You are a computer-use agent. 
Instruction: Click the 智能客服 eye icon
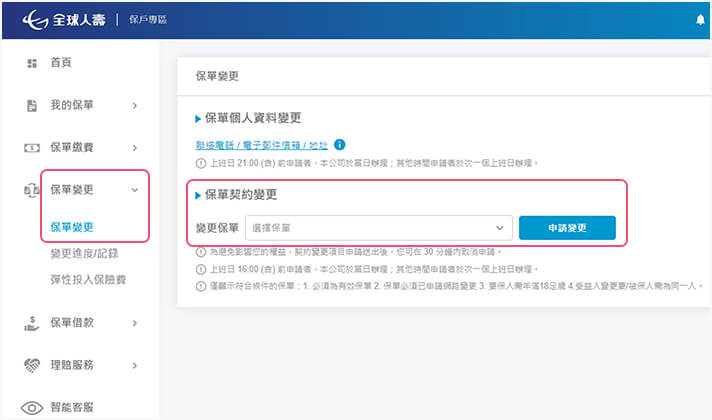tap(32, 408)
